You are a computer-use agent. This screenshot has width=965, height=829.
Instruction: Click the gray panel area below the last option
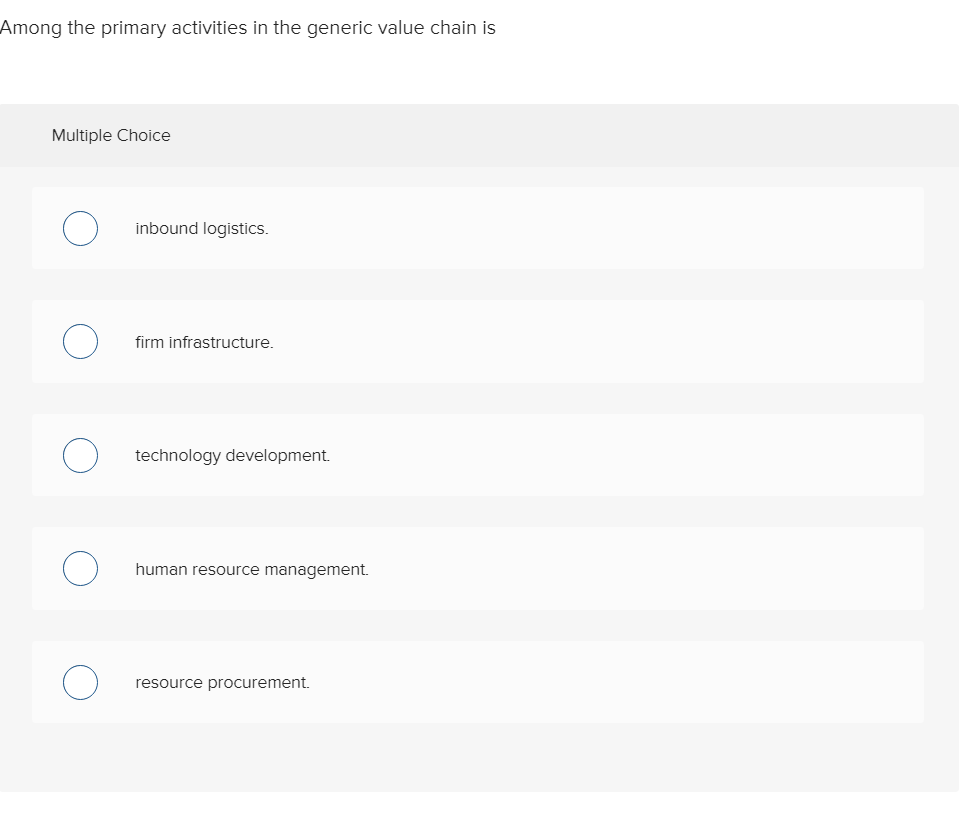pos(480,758)
